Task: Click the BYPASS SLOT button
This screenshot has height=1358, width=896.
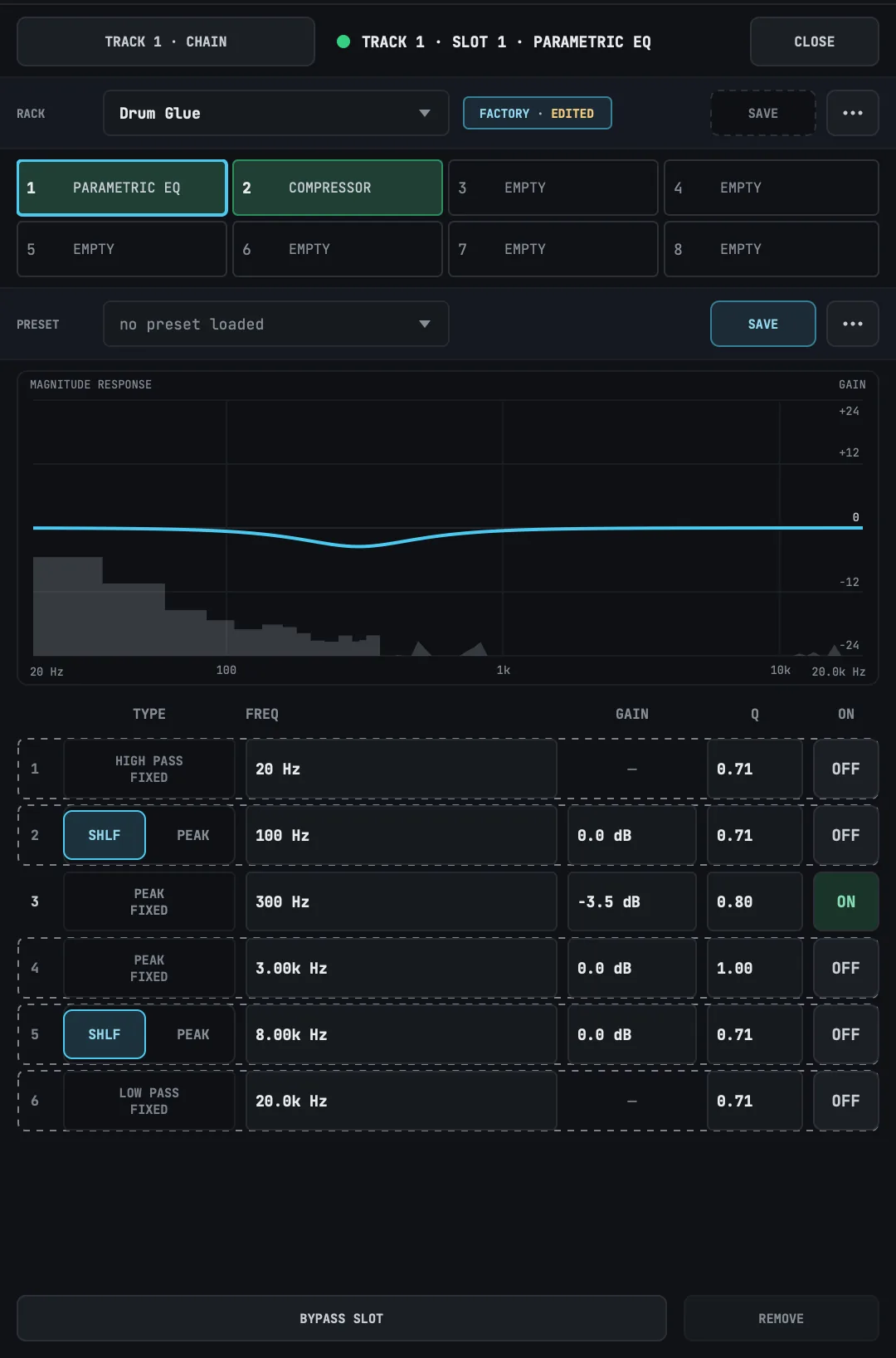Action: (342, 1318)
